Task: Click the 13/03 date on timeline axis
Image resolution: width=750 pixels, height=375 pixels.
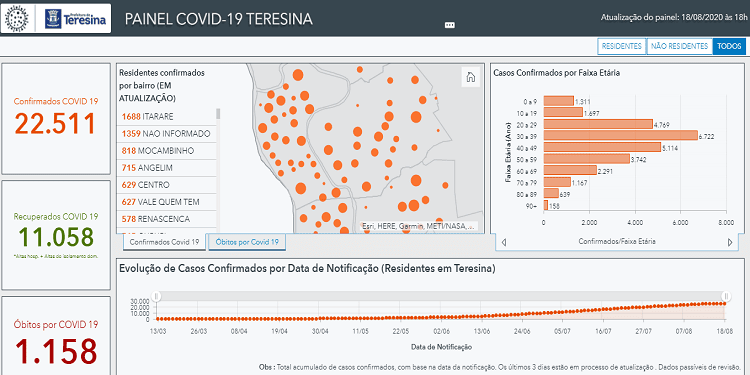Action: click(x=158, y=331)
